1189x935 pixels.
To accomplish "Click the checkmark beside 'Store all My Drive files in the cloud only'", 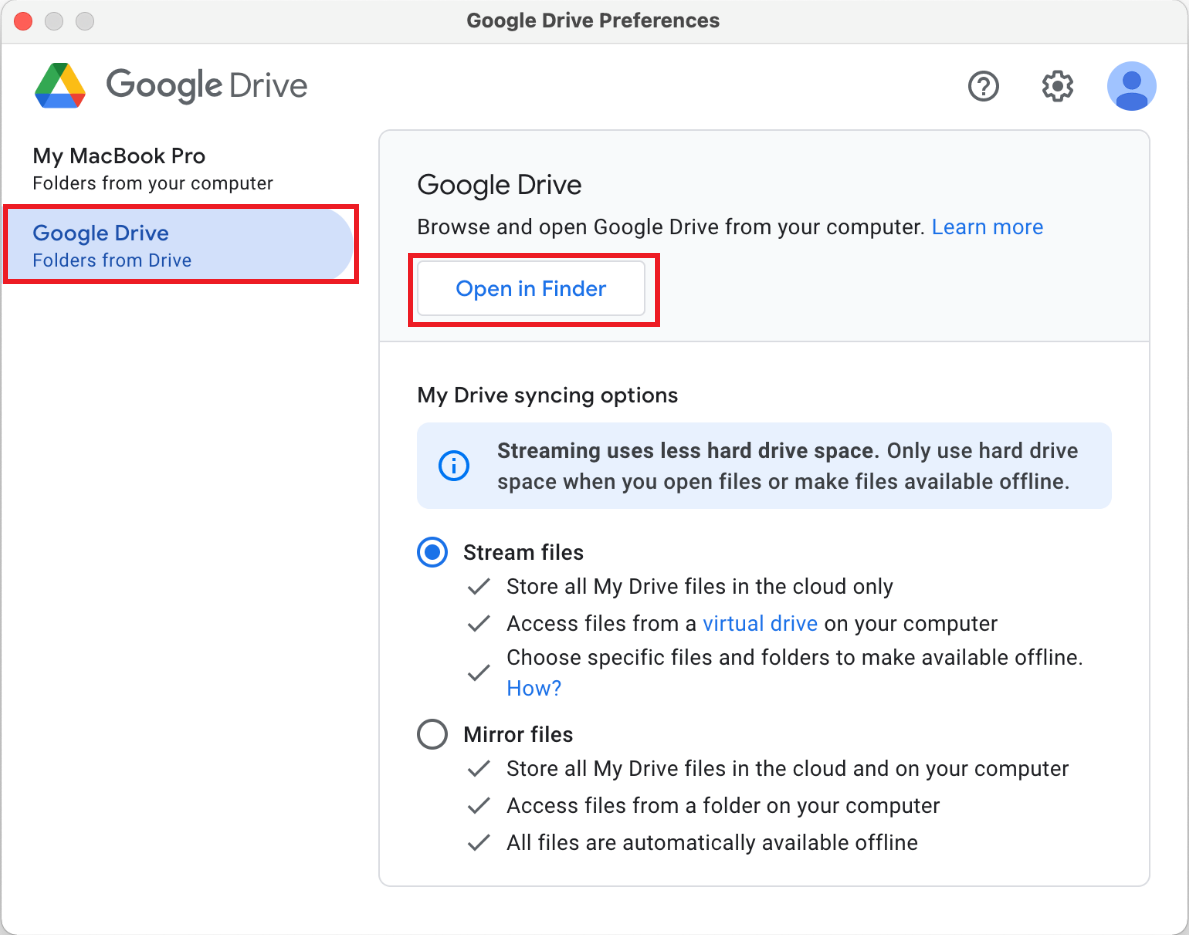I will 478,586.
